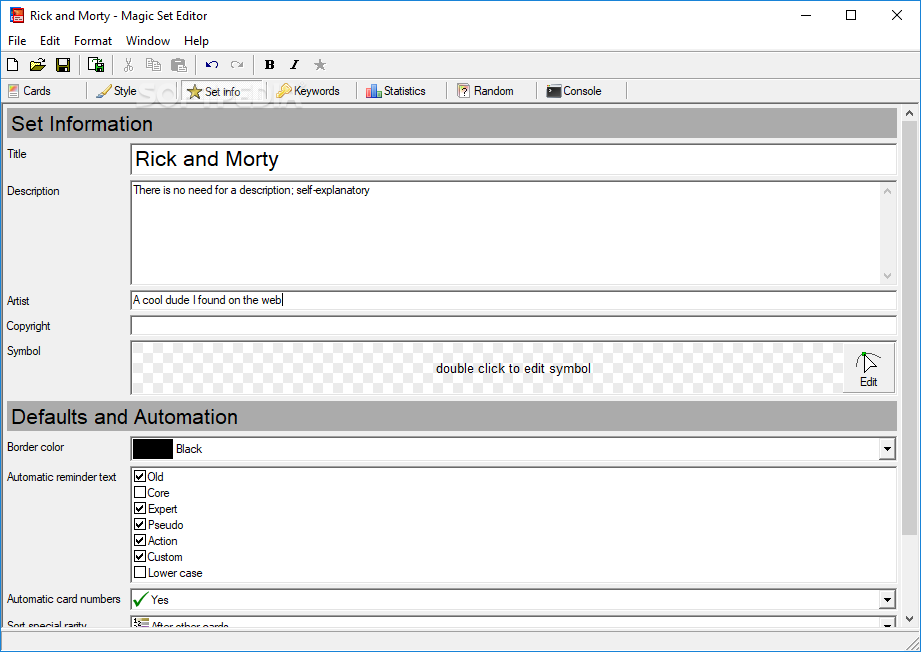
Task: Open the Window menu
Action: pyautogui.click(x=148, y=41)
